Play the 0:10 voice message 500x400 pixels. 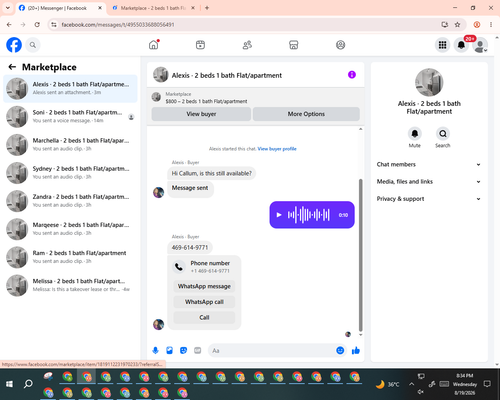(x=279, y=215)
